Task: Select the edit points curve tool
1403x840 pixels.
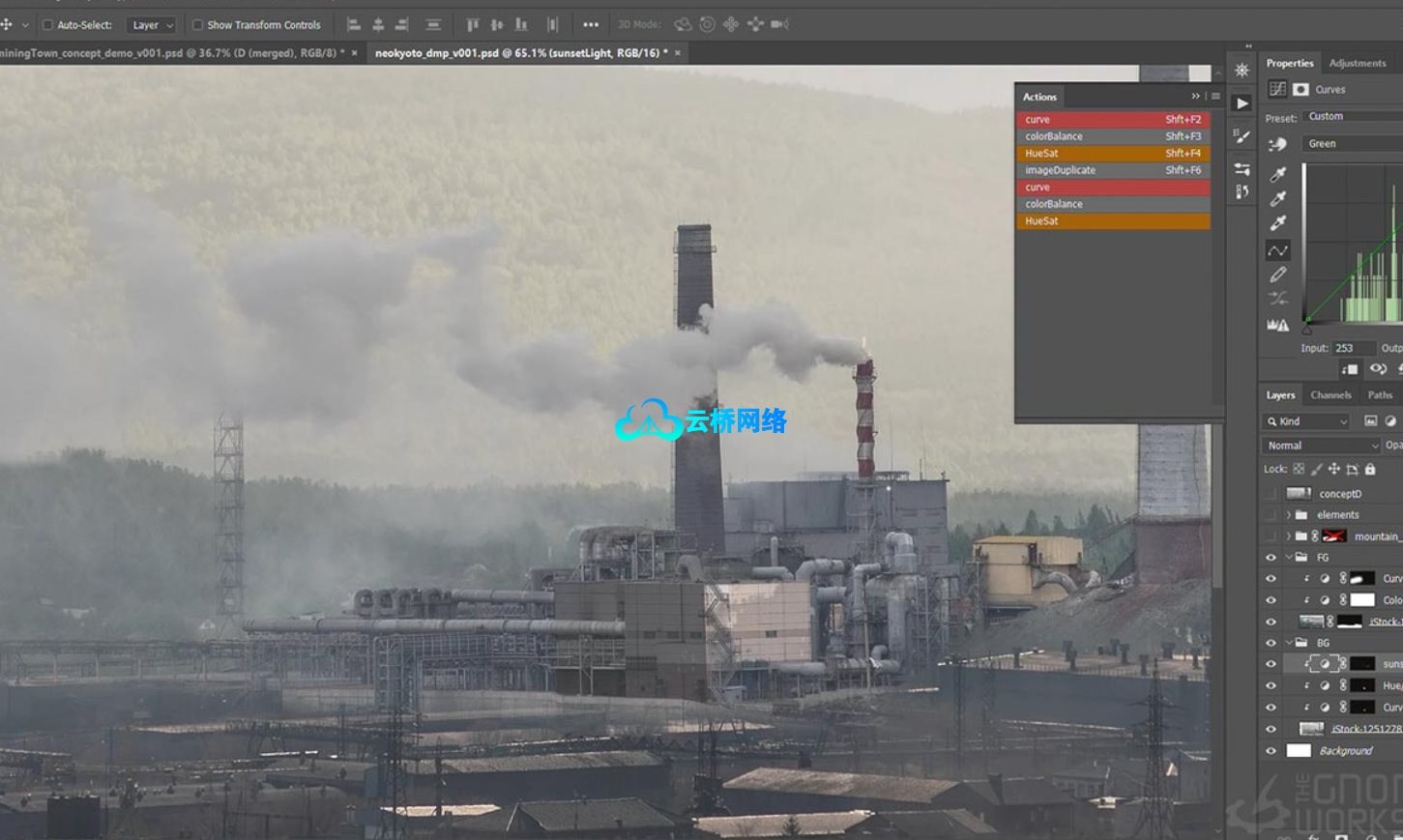Action: (1278, 250)
